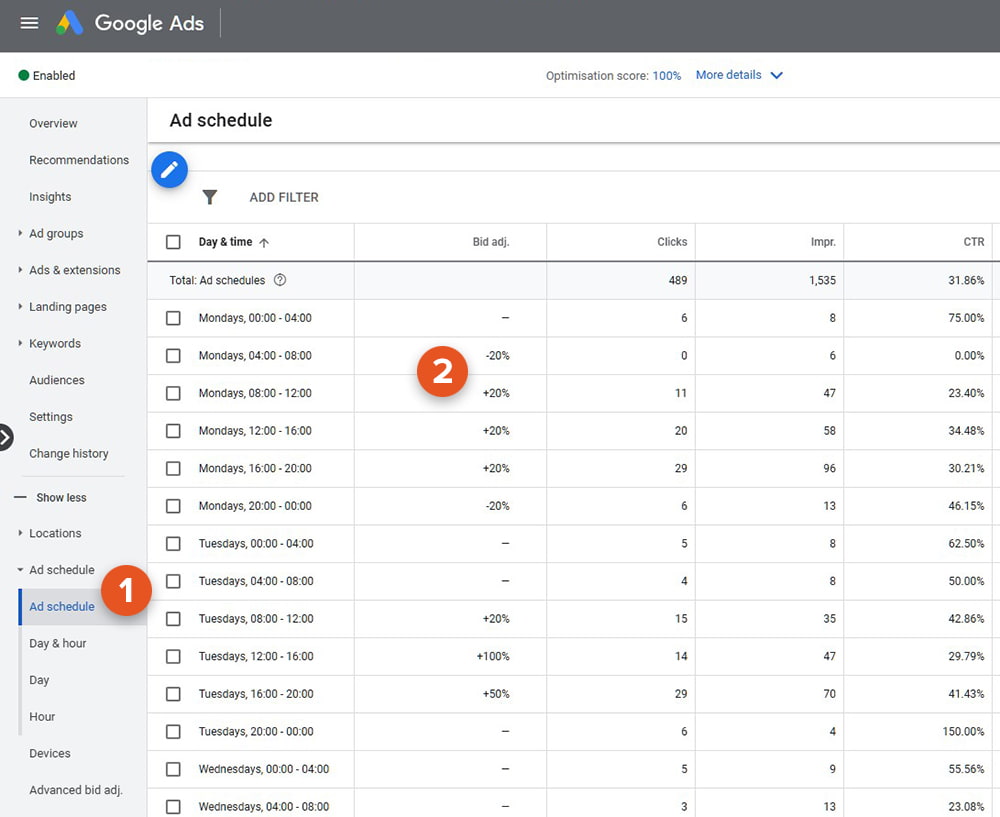Screen dimensions: 1000x817
Task: Click the More details link
Action: (x=728, y=75)
